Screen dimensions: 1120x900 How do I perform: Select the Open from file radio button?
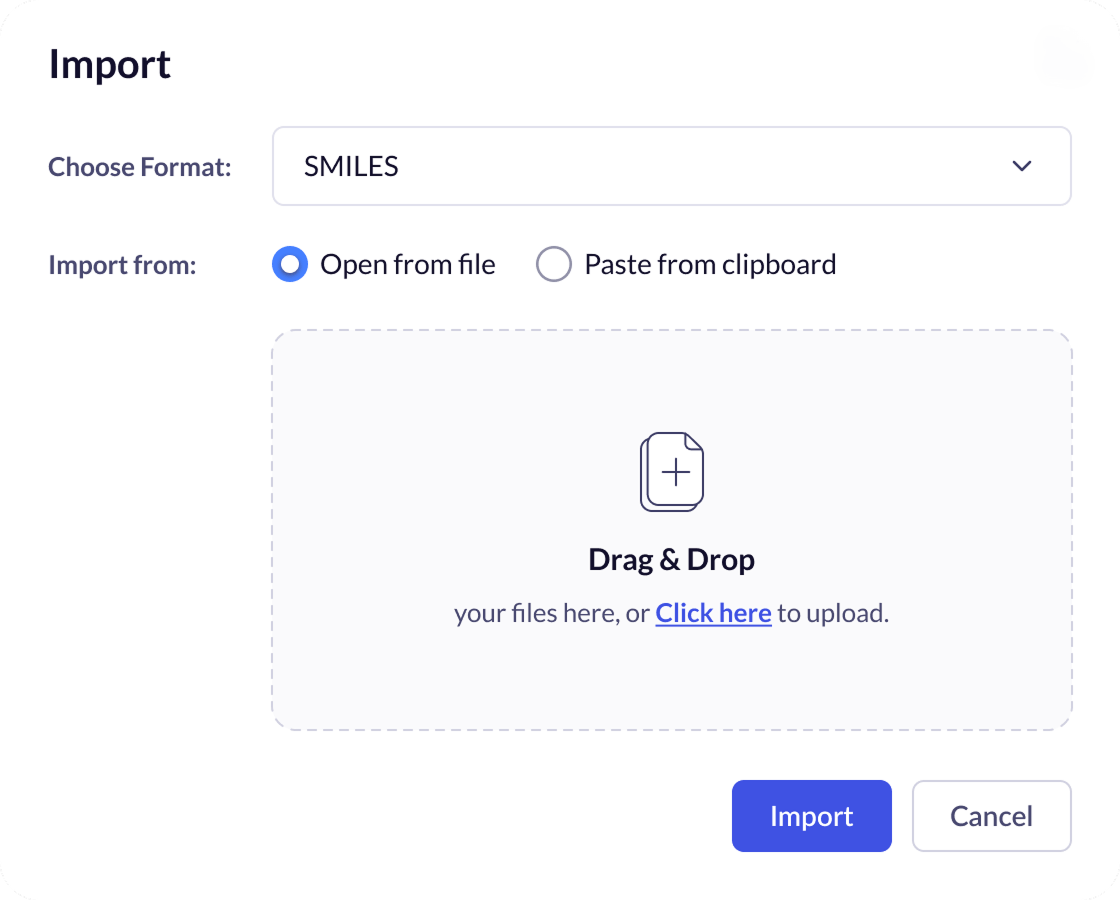tap(290, 265)
